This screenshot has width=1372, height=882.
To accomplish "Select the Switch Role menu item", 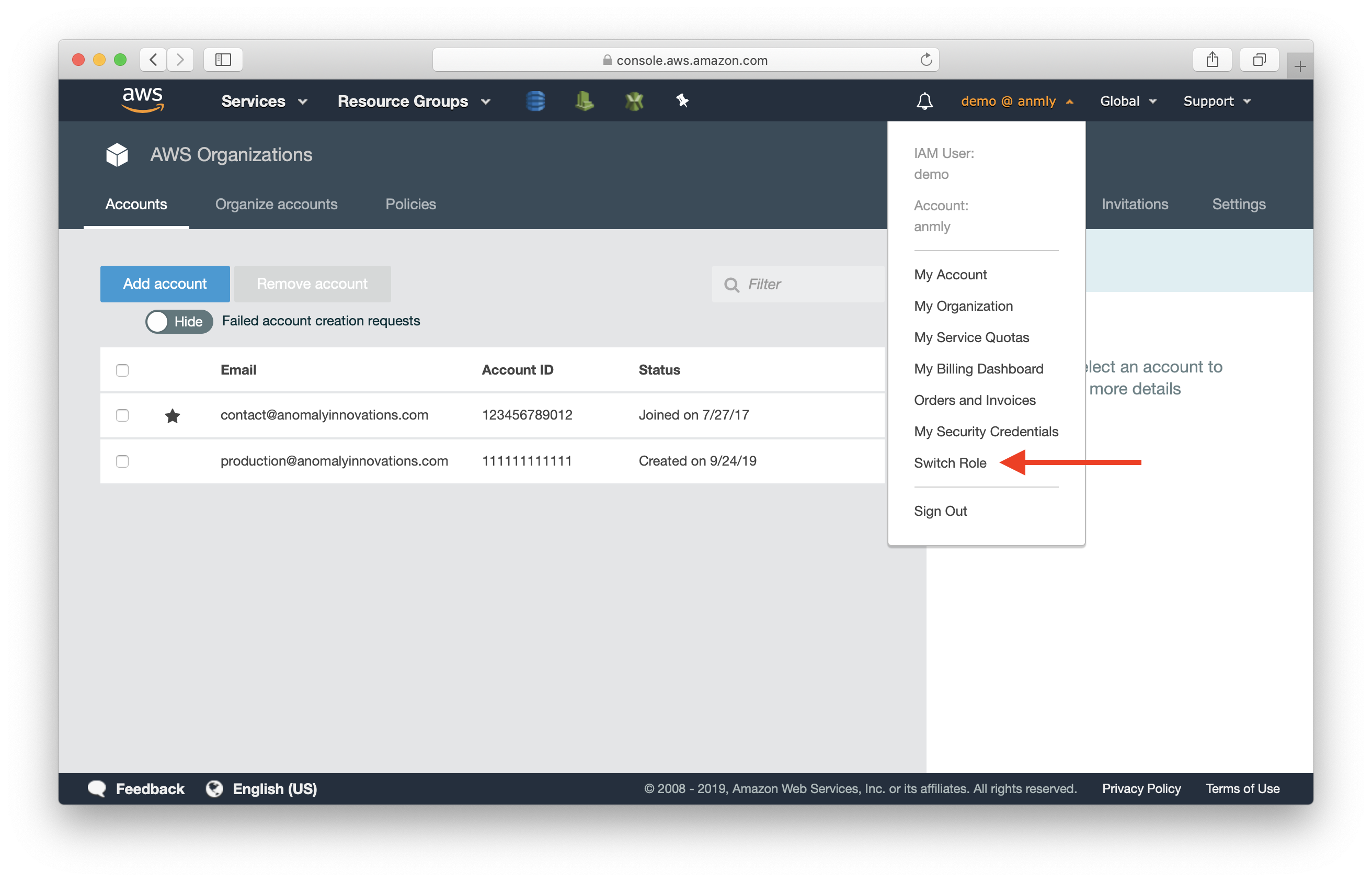I will click(950, 462).
